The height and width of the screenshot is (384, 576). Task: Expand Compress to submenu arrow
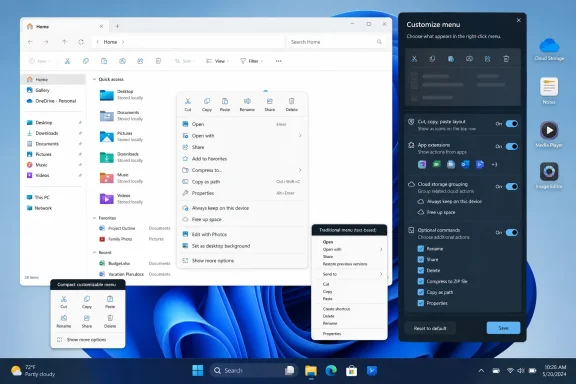300,170
